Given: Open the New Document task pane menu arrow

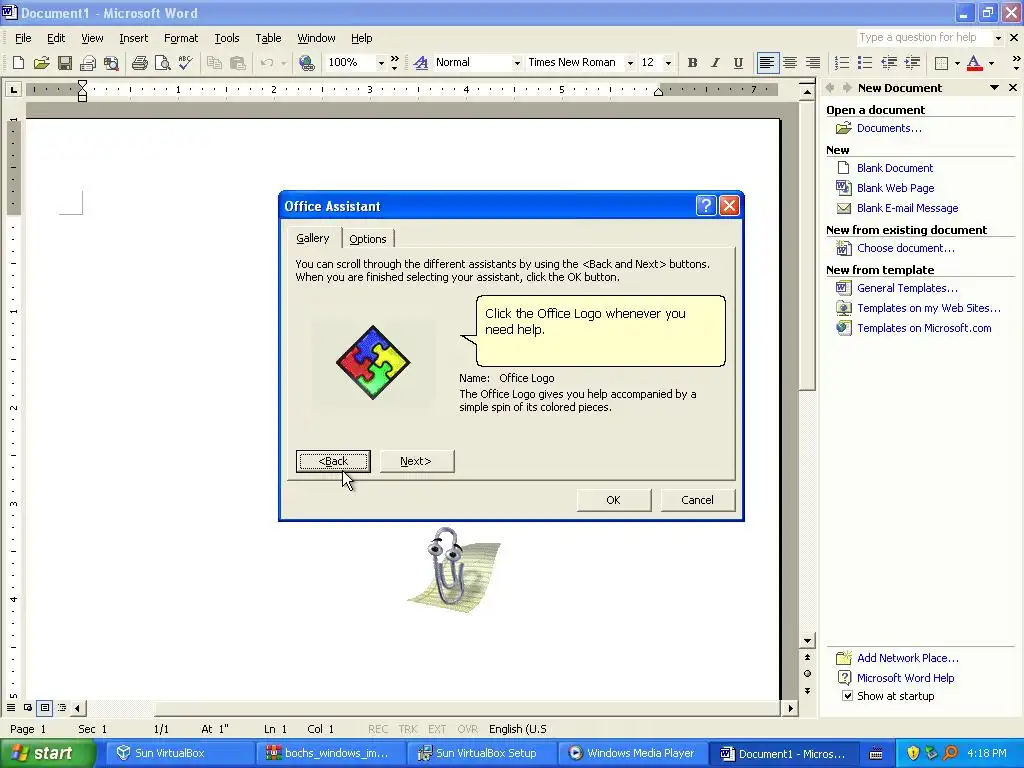Looking at the screenshot, I should [x=995, y=88].
